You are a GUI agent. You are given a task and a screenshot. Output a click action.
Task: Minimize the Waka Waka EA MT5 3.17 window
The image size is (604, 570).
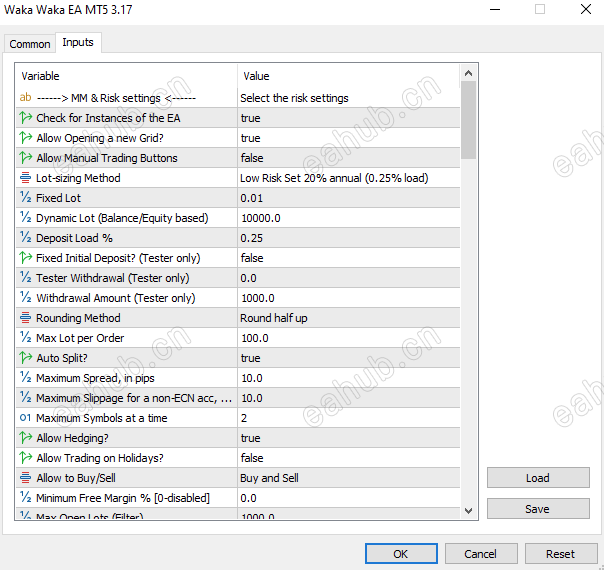tap(495, 9)
